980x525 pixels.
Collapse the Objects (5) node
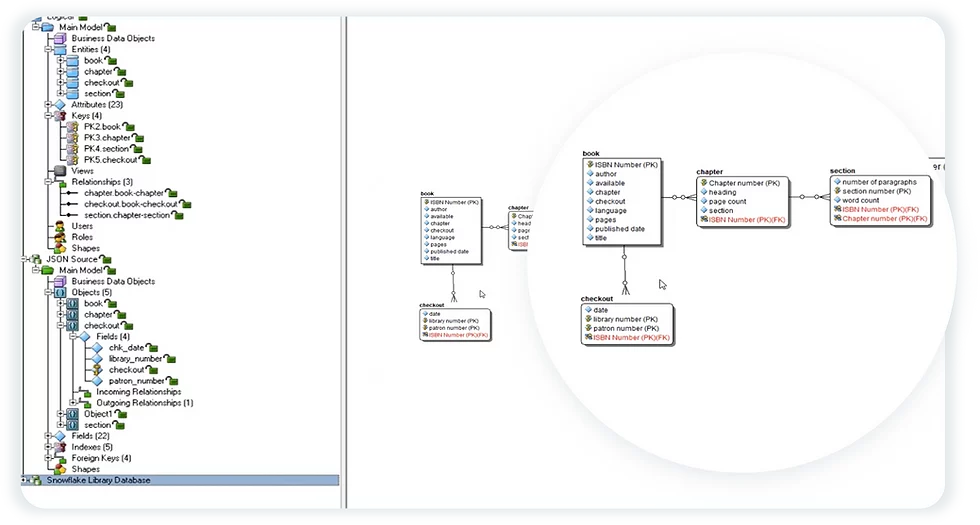point(48,292)
